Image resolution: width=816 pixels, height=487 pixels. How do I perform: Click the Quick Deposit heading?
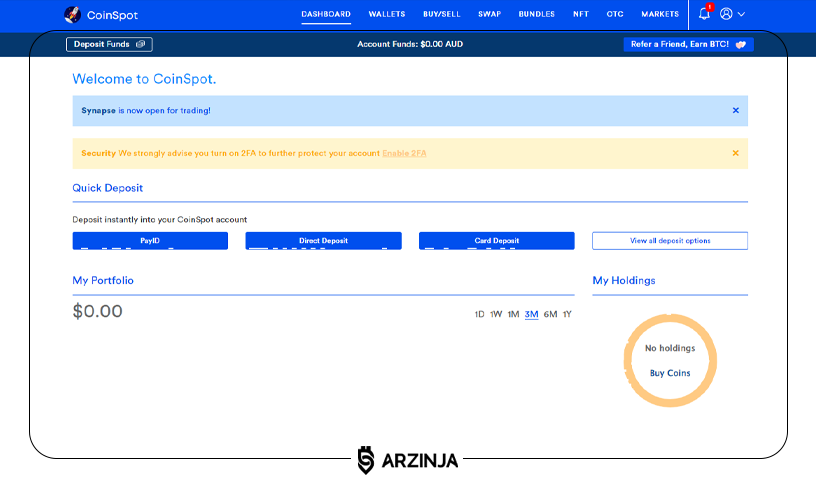click(108, 188)
